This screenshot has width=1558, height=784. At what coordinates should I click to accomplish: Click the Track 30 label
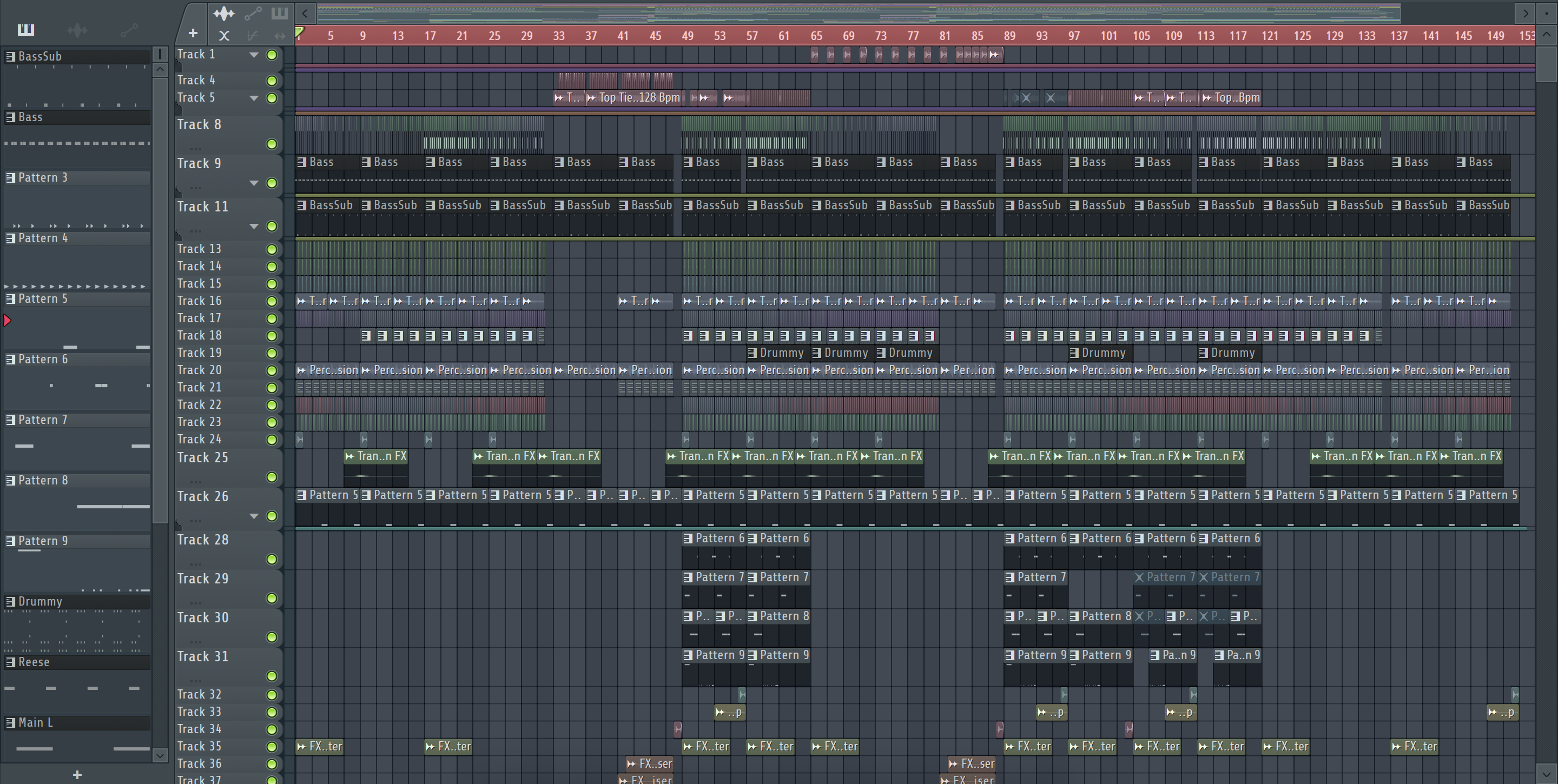[203, 617]
